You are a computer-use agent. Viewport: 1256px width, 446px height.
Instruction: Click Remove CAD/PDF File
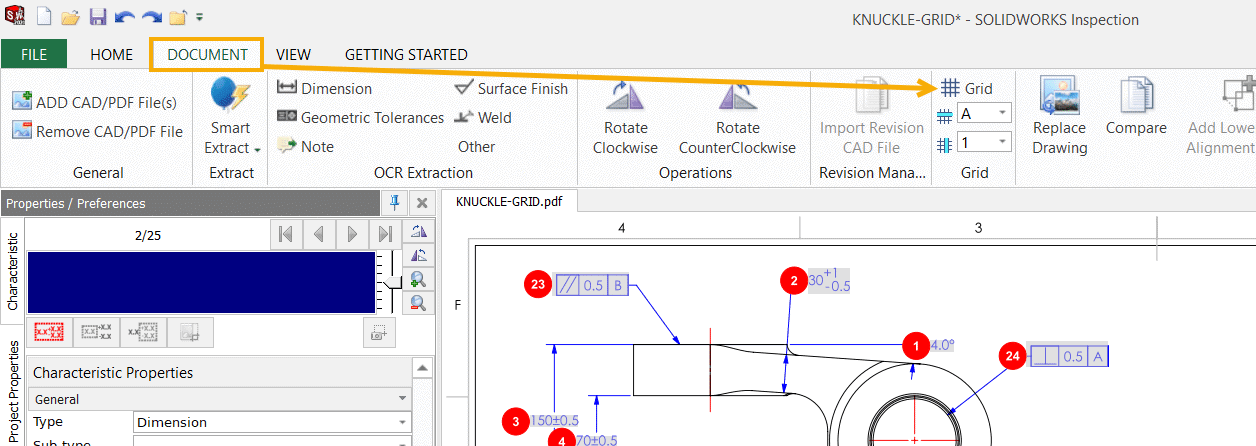pos(97,131)
